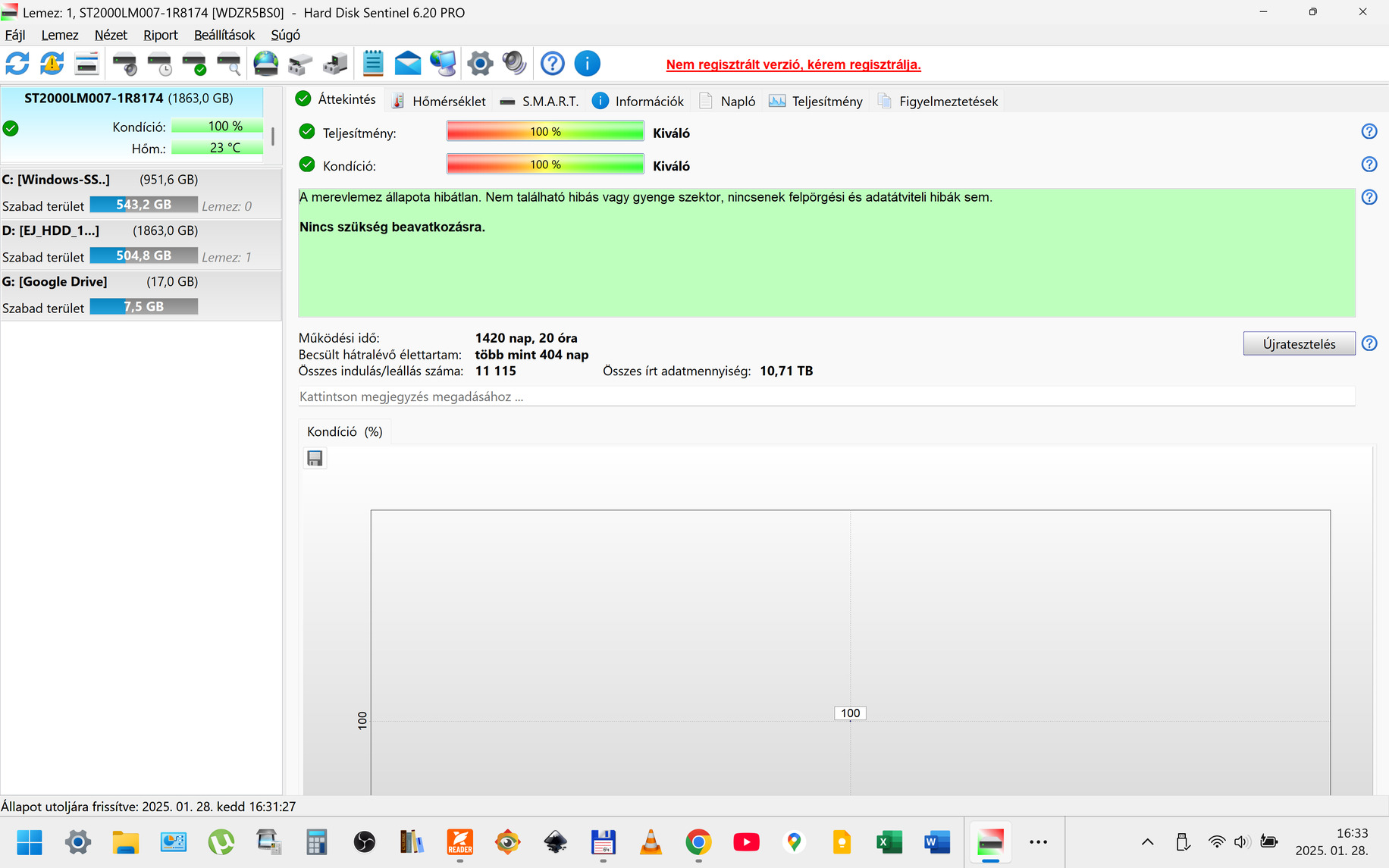Screen dimensions: 1389x868
Task: Switch to the S.M.A.R.T. tab
Action: pos(540,101)
